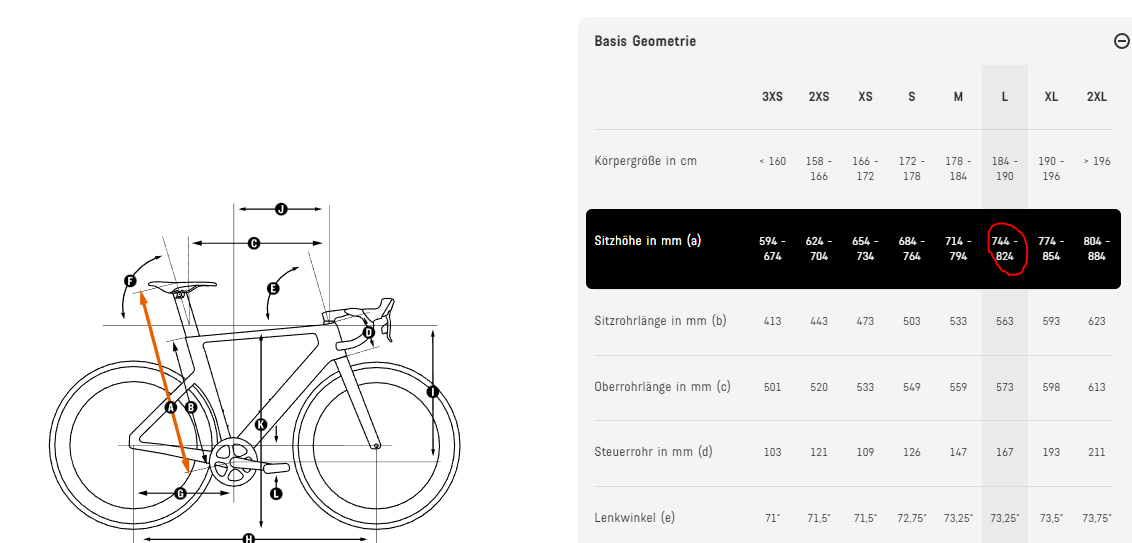Click the Oberrohrlänge in mm (c) row label
The height and width of the screenshot is (543, 1132).
(662, 387)
